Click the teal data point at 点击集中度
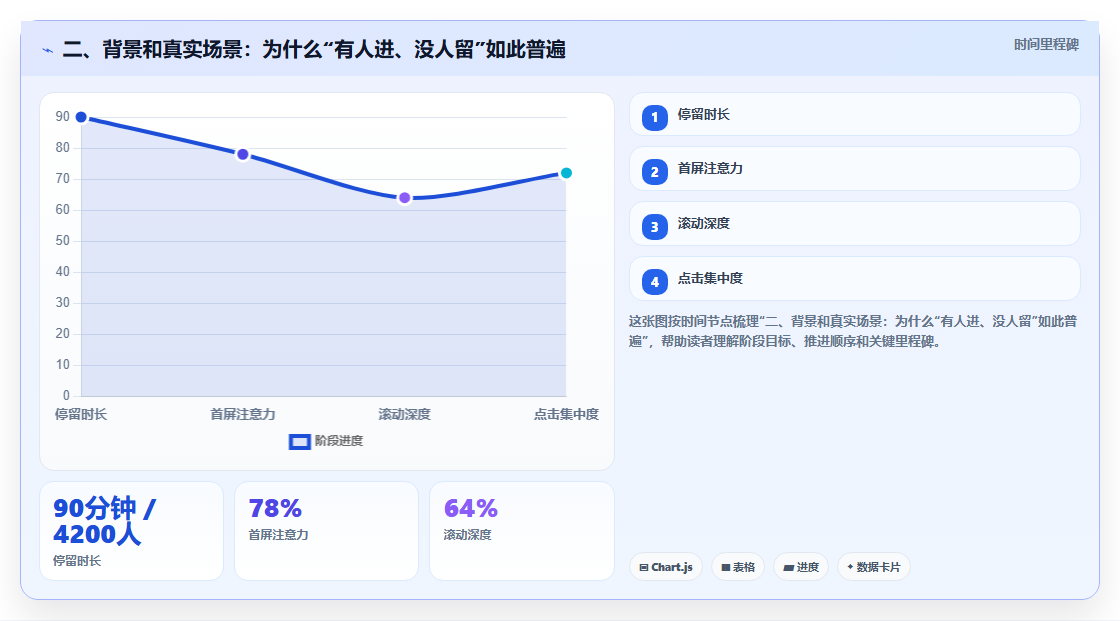1120x621 pixels. [566, 173]
